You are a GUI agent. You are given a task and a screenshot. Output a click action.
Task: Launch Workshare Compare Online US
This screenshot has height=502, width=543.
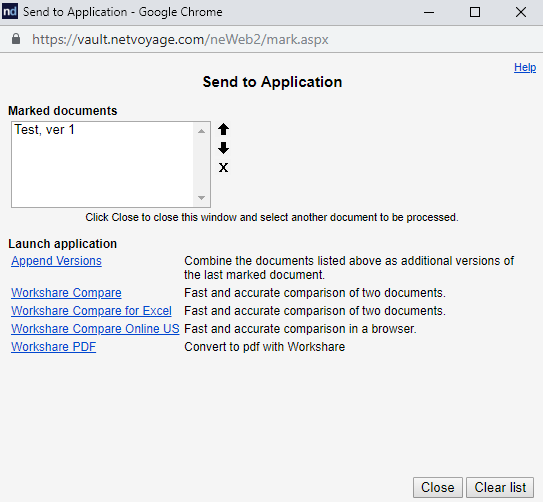click(x=95, y=329)
